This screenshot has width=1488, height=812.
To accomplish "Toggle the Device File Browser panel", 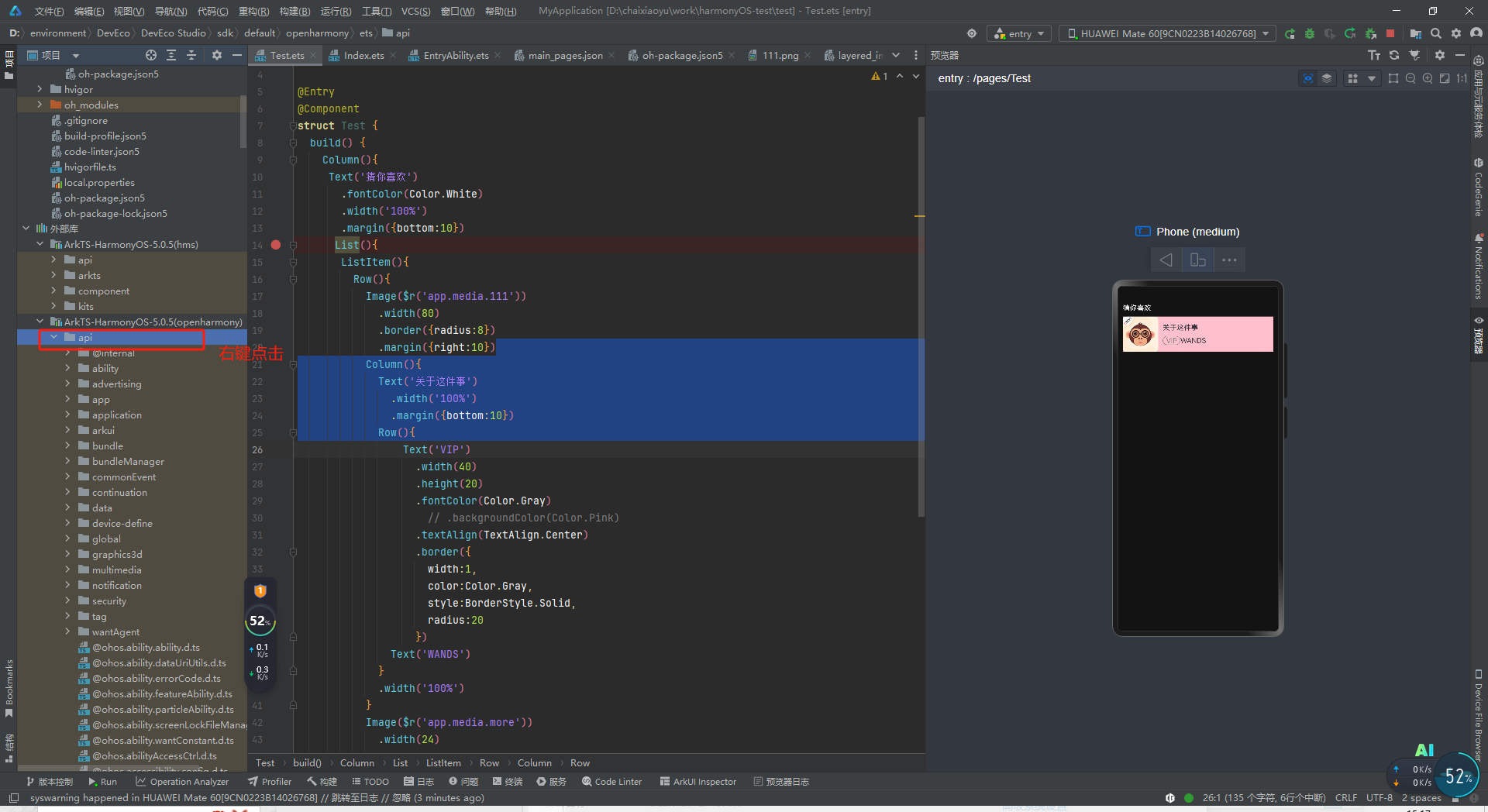I will [x=1479, y=717].
